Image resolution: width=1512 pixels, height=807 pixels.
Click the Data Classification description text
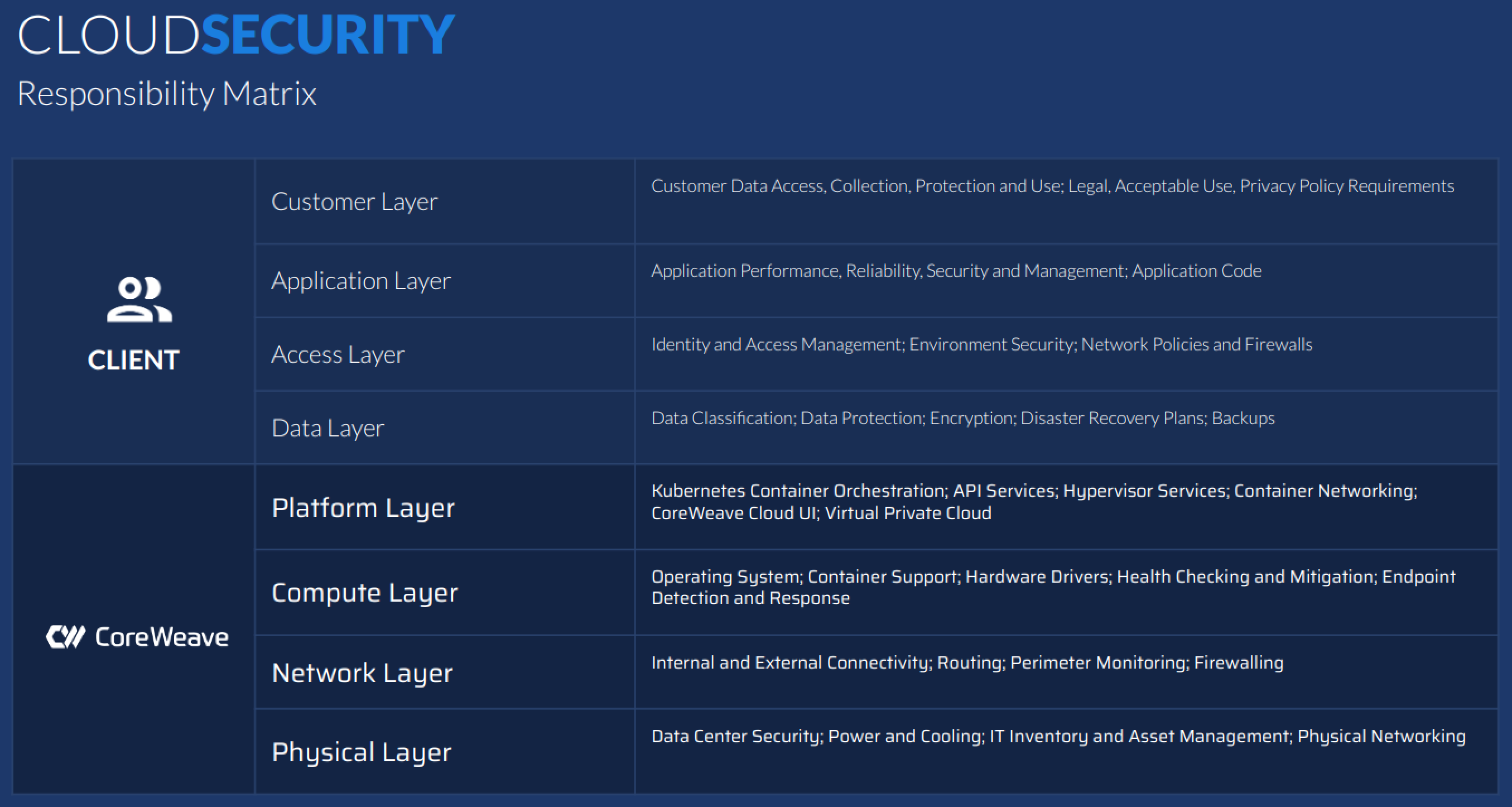click(962, 418)
